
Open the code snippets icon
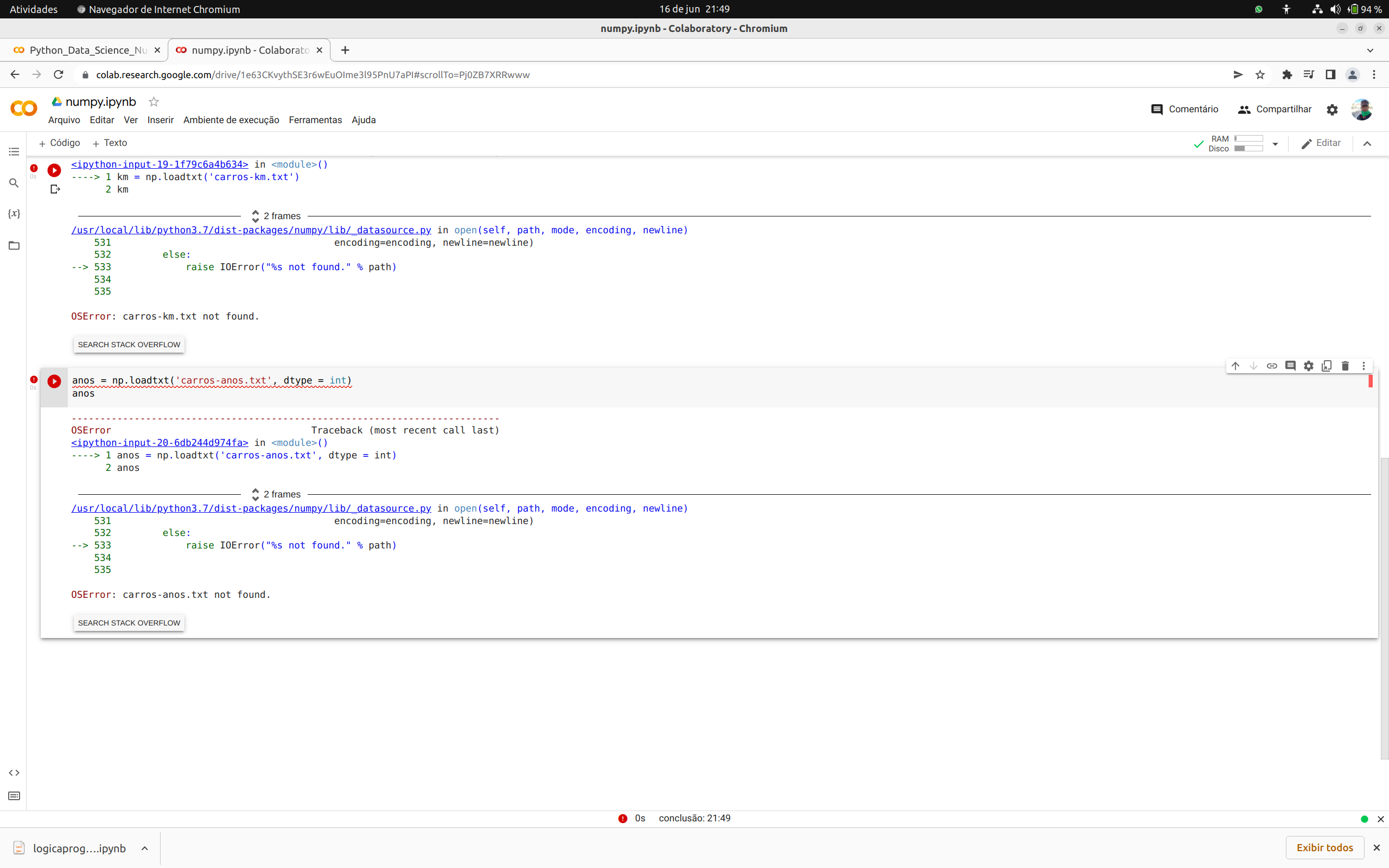(x=14, y=773)
